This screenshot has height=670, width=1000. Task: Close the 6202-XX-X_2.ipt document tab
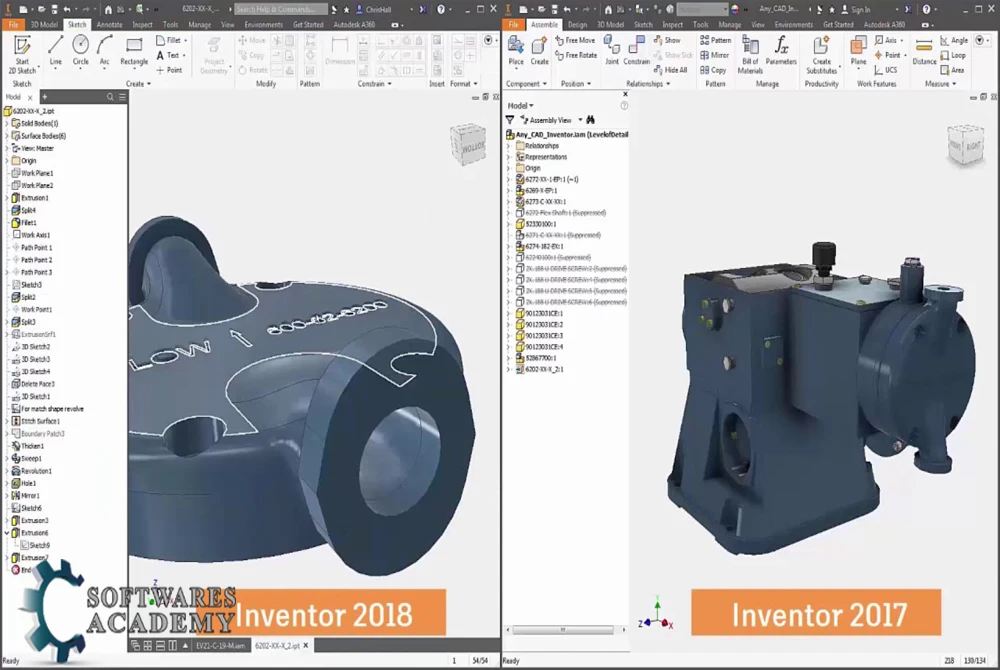[x=305, y=646]
